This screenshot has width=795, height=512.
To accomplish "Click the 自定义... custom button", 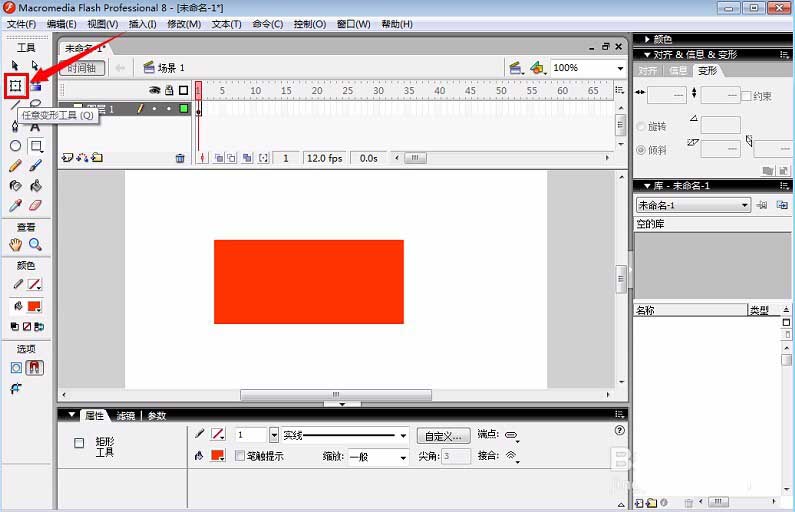I will click(444, 435).
